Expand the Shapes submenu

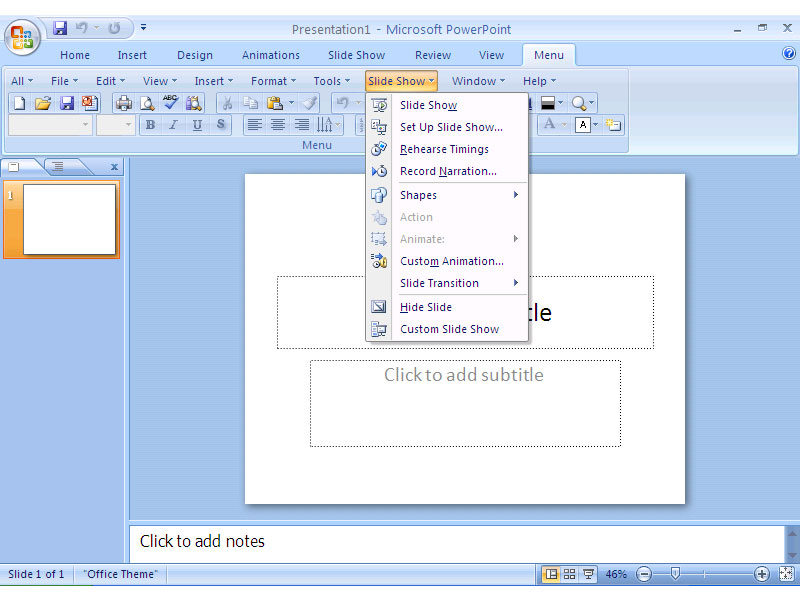pos(430,195)
